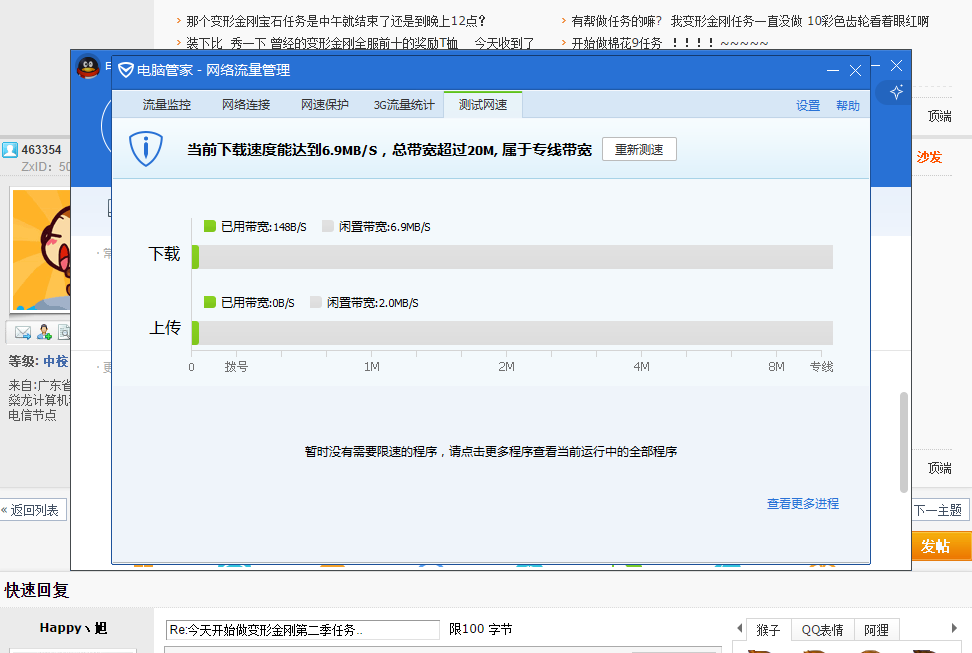Click the orange 发帖 button
The image size is (972, 653).
[x=940, y=546]
